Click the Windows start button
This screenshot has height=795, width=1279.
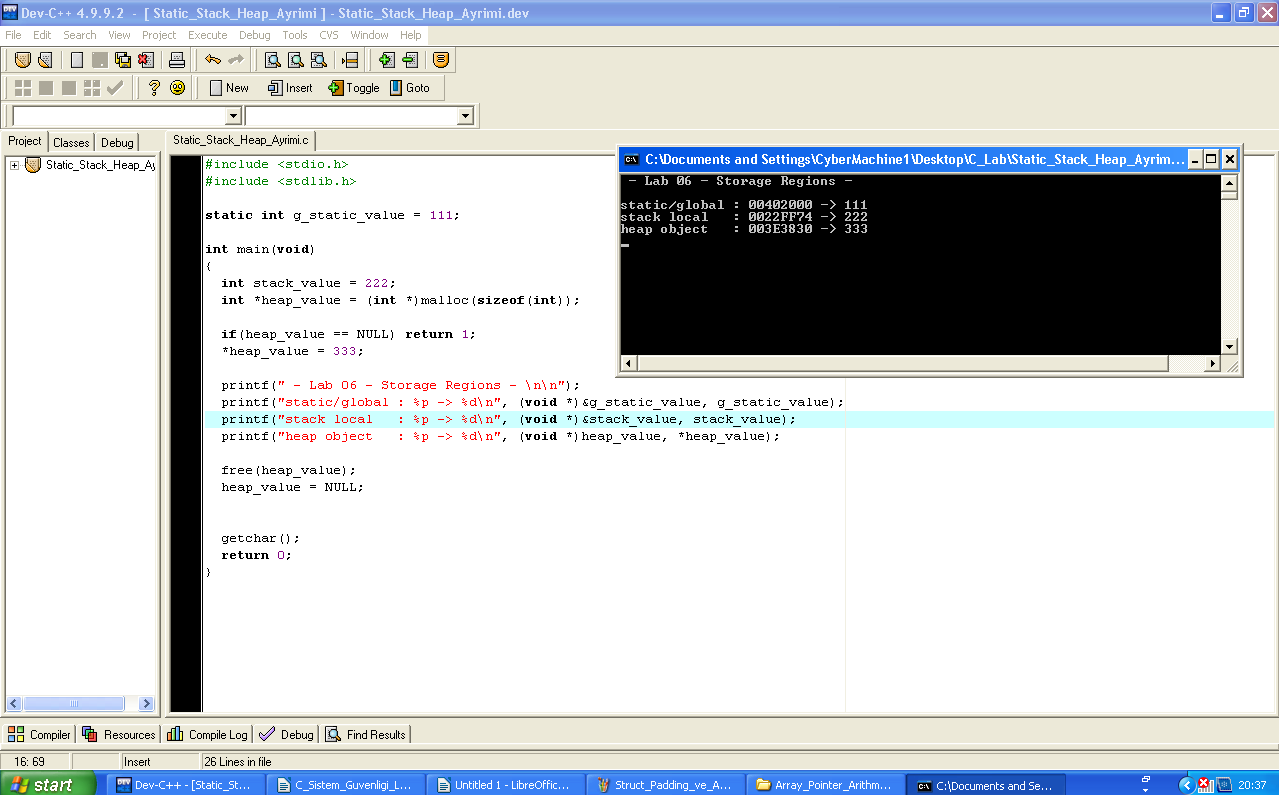48,785
